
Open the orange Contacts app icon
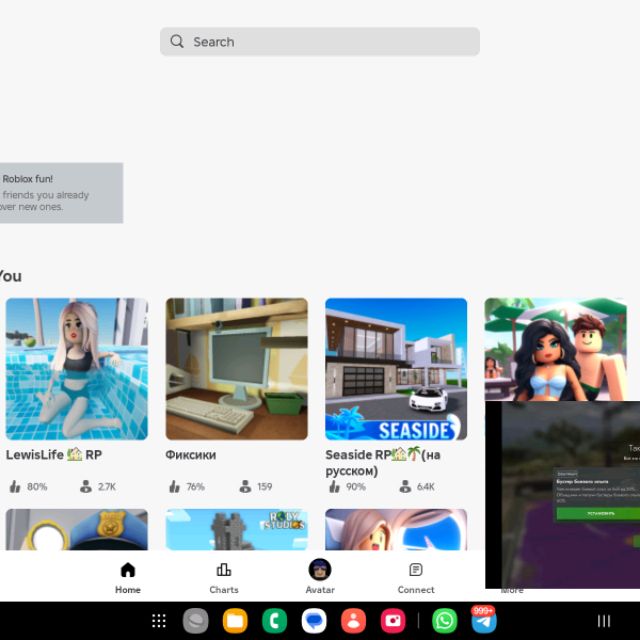[353, 621]
